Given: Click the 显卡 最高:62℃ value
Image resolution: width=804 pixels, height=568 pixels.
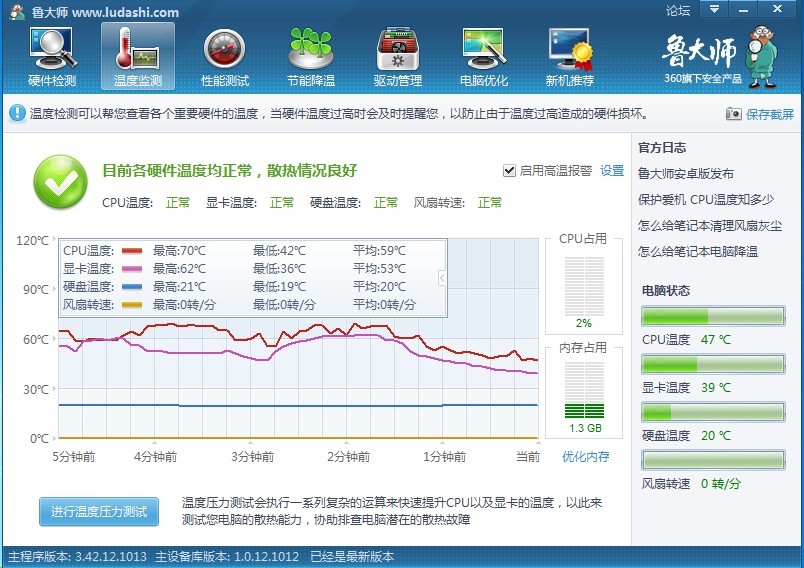Looking at the screenshot, I should [x=179, y=269].
